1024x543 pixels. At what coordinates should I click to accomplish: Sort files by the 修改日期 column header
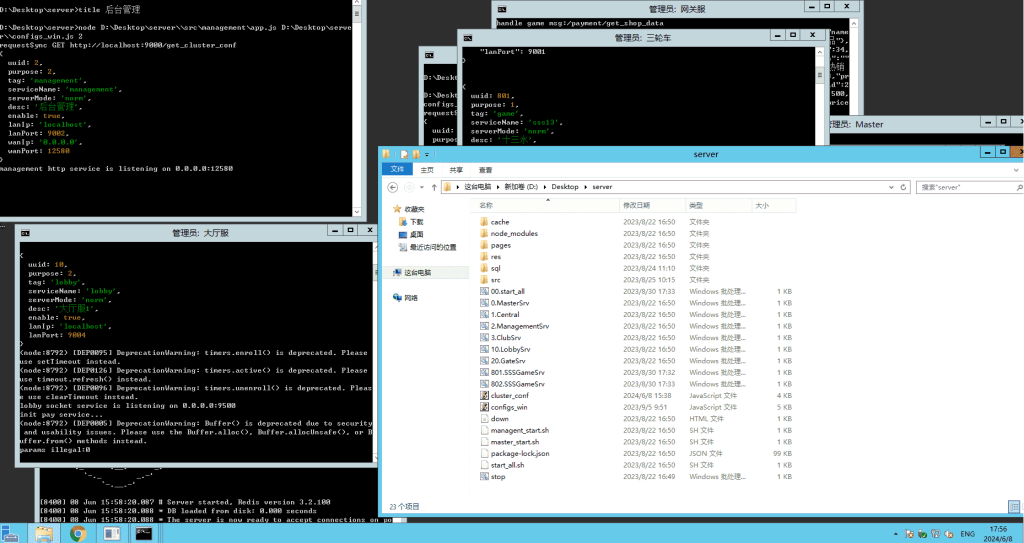[x=636, y=205]
